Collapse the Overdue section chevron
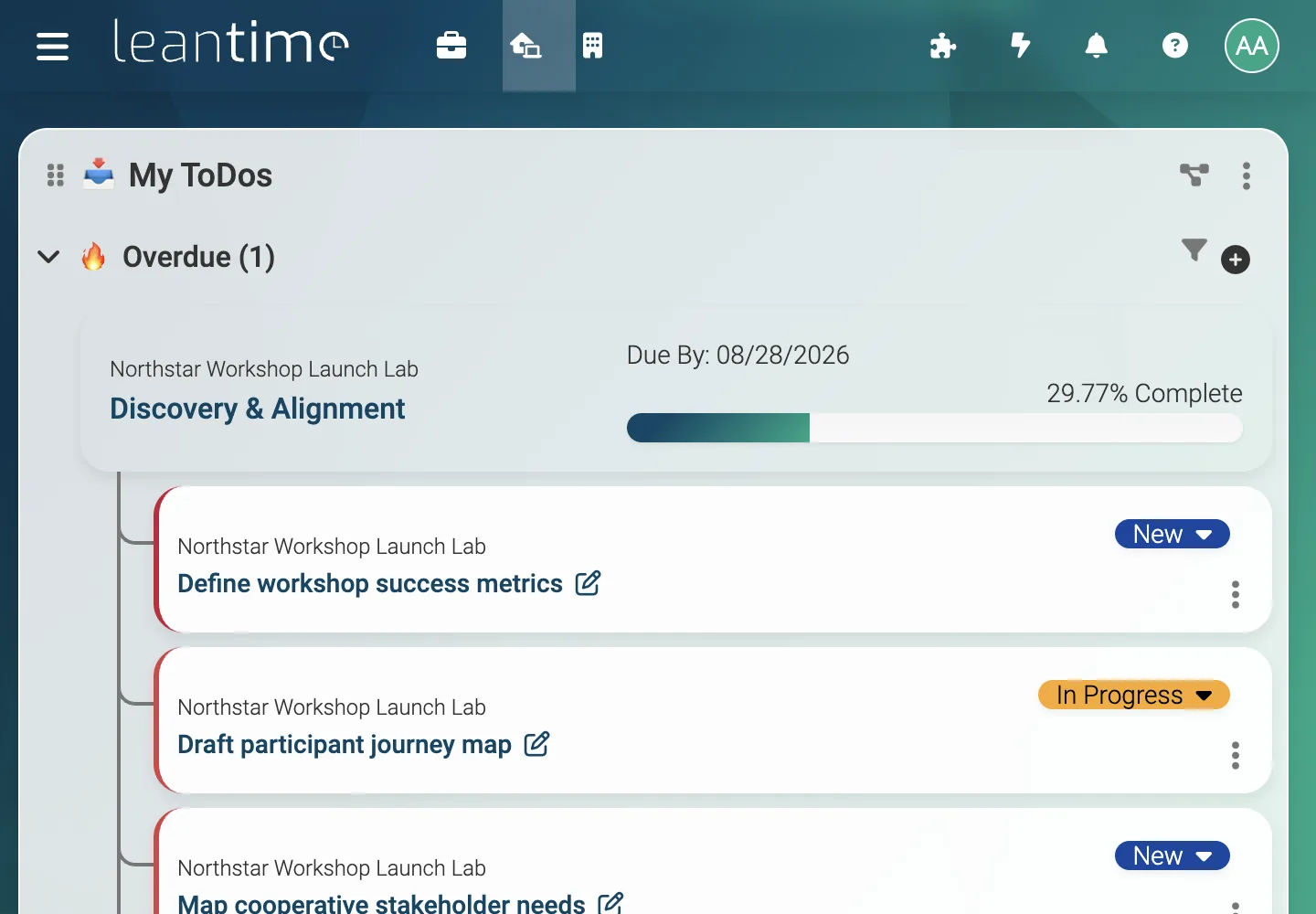Image resolution: width=1316 pixels, height=914 pixels. pos(48,257)
